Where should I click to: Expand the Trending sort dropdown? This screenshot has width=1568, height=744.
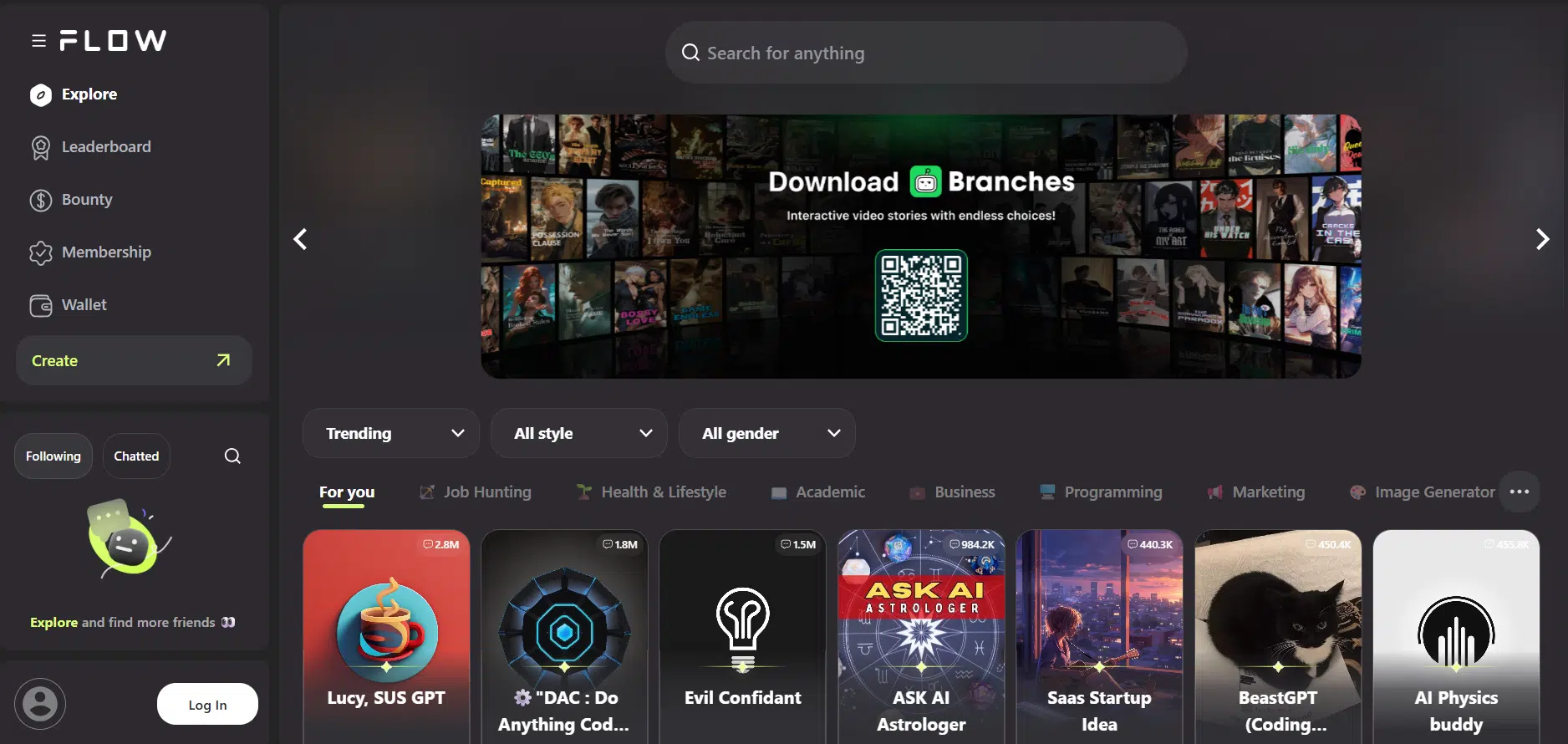[x=391, y=433]
